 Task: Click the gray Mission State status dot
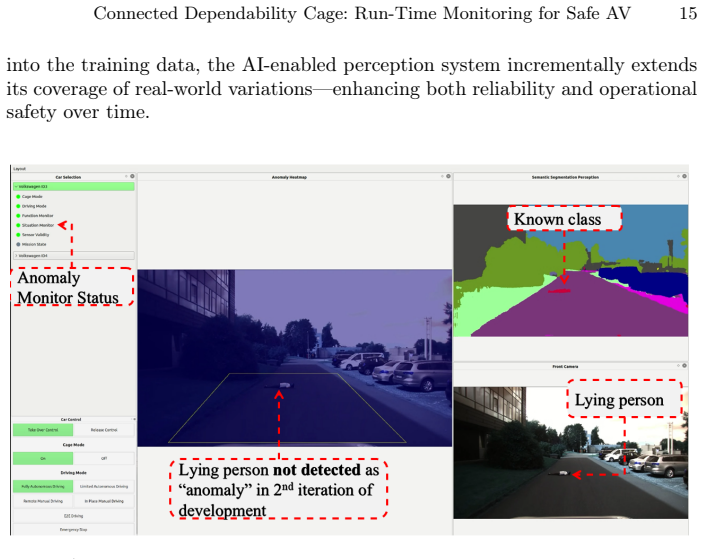pyautogui.click(x=18, y=244)
